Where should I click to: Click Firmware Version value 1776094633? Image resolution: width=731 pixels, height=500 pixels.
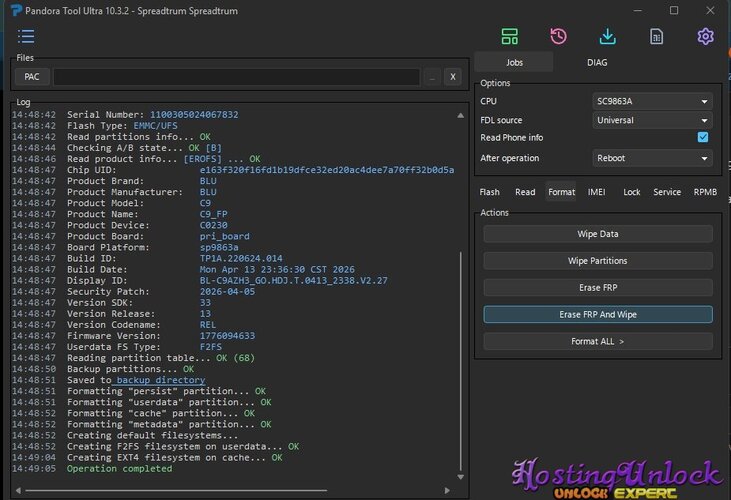coord(228,336)
